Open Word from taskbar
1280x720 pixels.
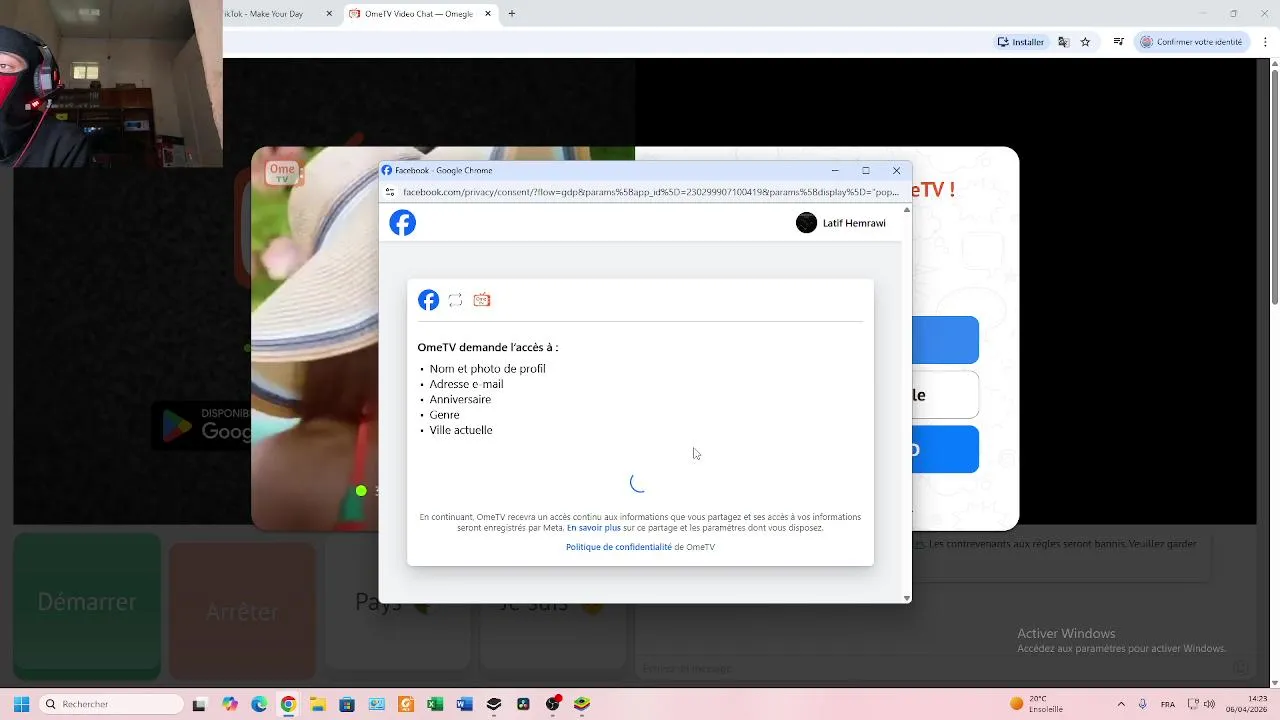coord(464,704)
